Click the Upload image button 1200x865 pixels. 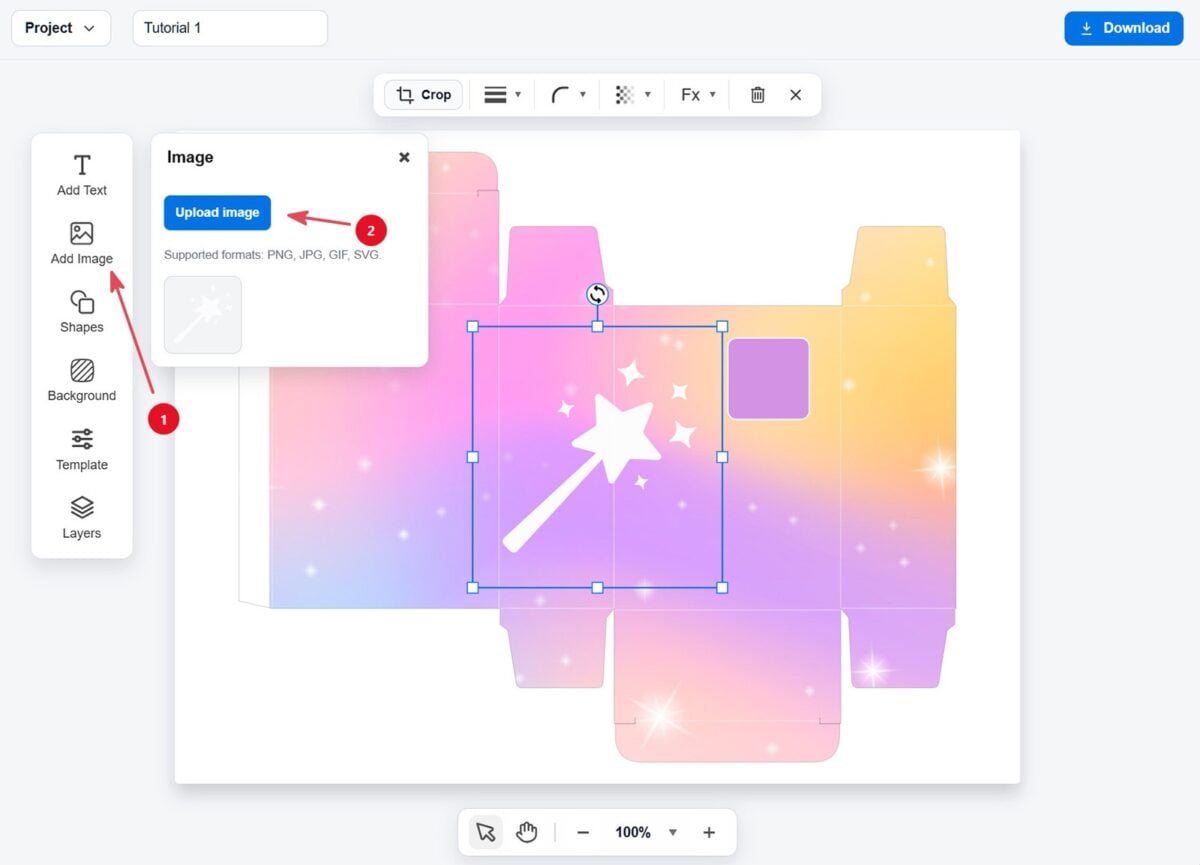pos(217,212)
